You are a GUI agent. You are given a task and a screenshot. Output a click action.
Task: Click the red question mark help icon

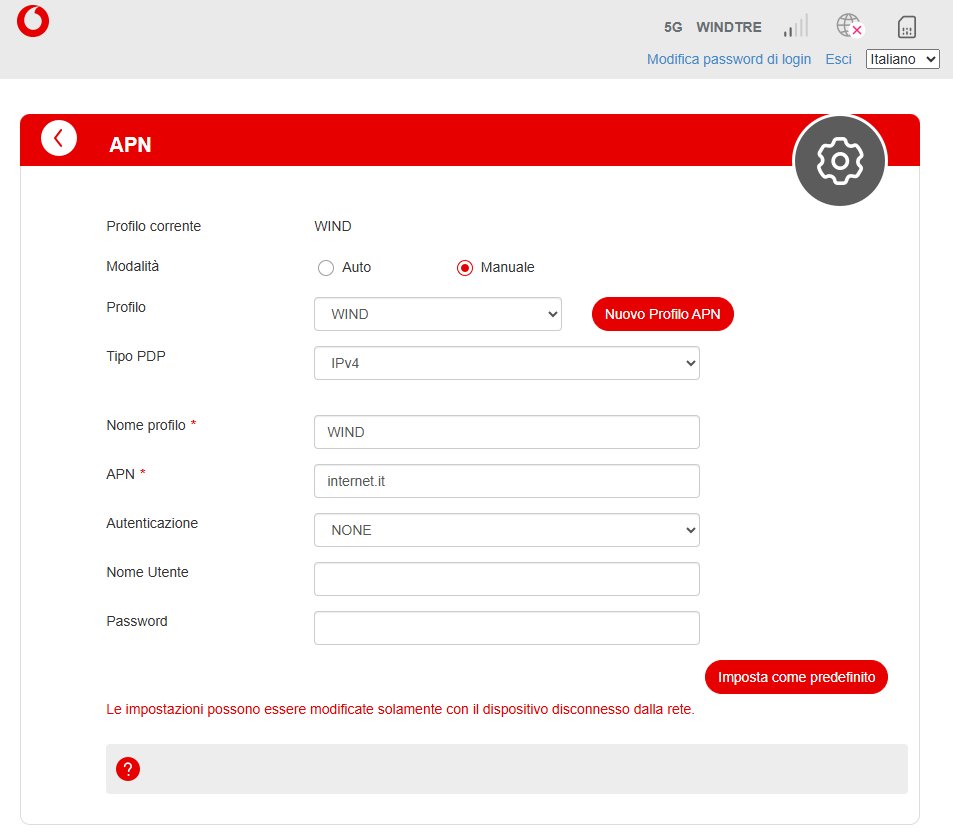[x=128, y=769]
